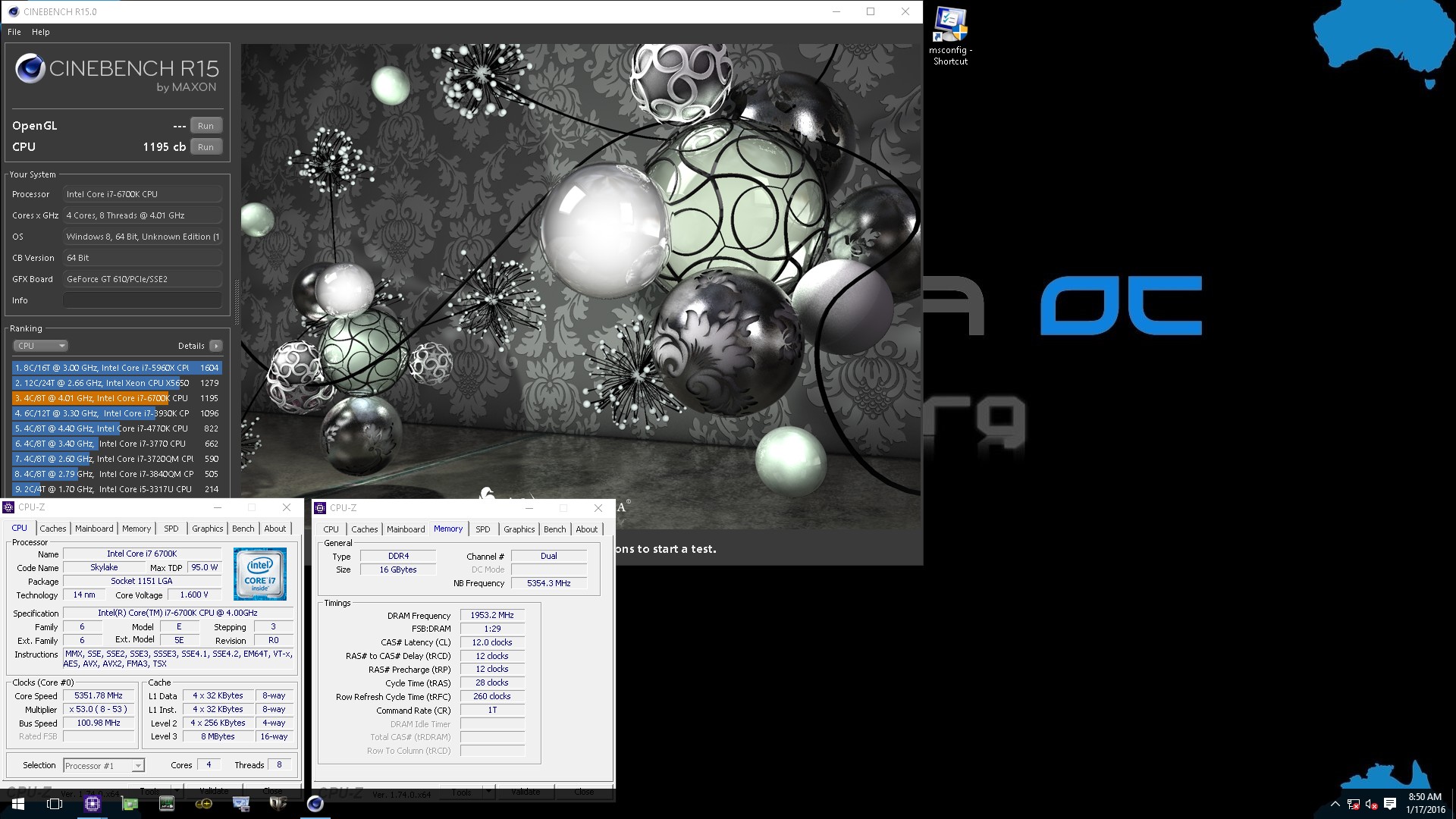1456x819 pixels.
Task: Click the green graphics card taskbar icon
Action: [130, 804]
